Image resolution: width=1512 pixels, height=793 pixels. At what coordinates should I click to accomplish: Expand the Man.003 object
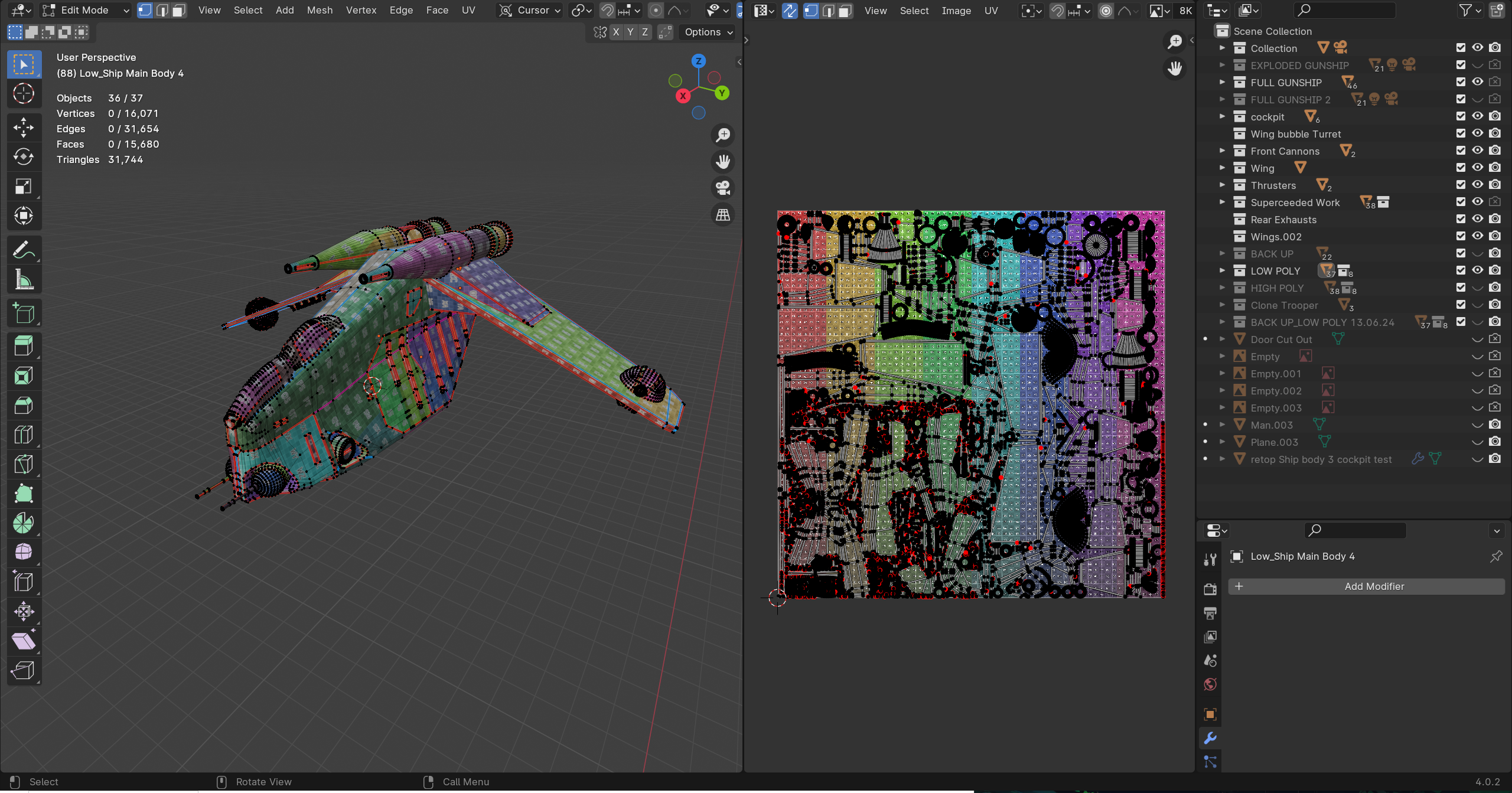[1223, 425]
